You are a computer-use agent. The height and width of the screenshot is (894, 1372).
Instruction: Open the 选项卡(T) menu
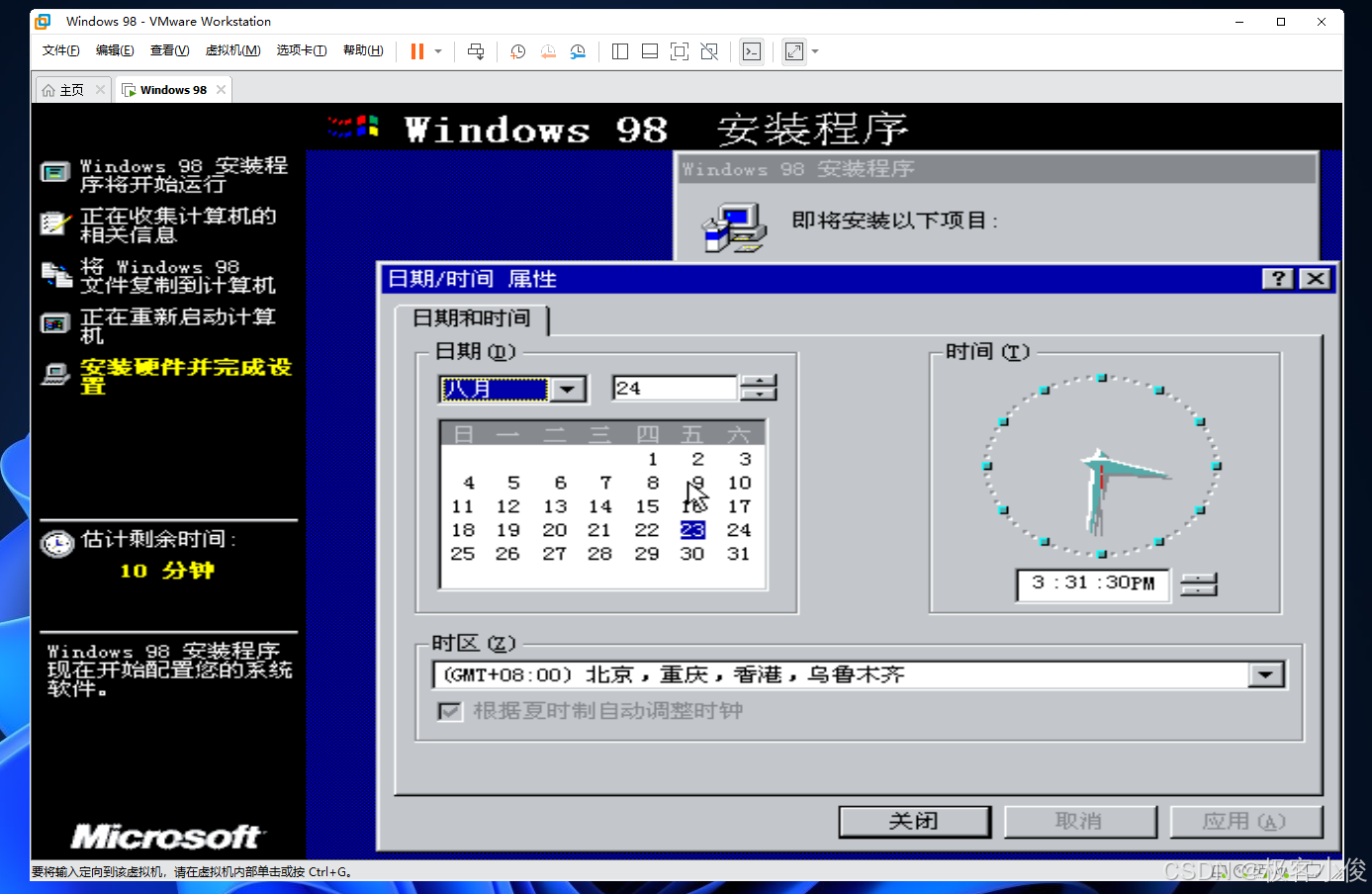pos(302,50)
